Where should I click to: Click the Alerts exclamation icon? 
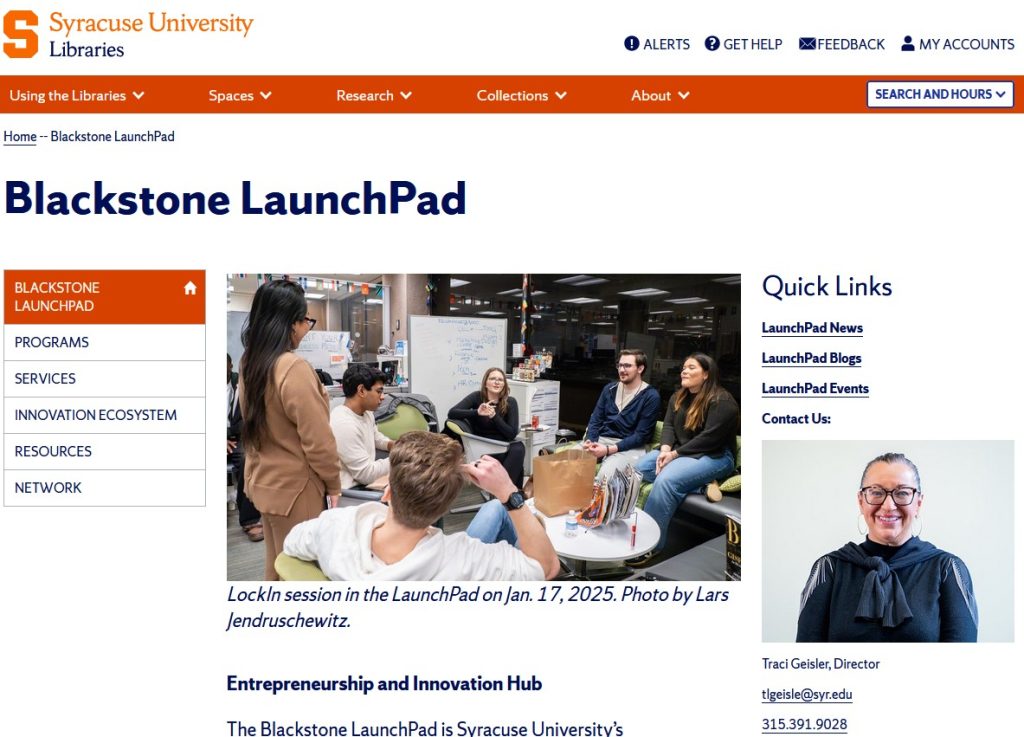632,44
